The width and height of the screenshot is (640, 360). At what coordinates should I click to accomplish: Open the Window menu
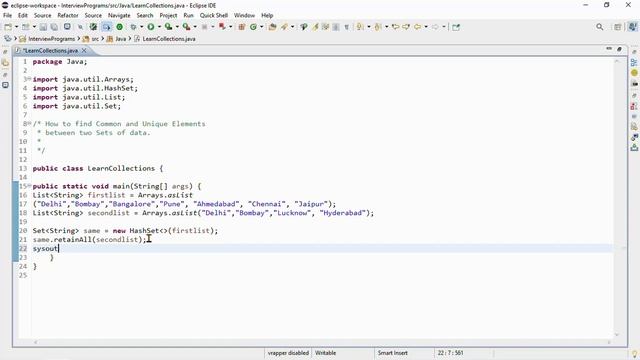pos(244,16)
